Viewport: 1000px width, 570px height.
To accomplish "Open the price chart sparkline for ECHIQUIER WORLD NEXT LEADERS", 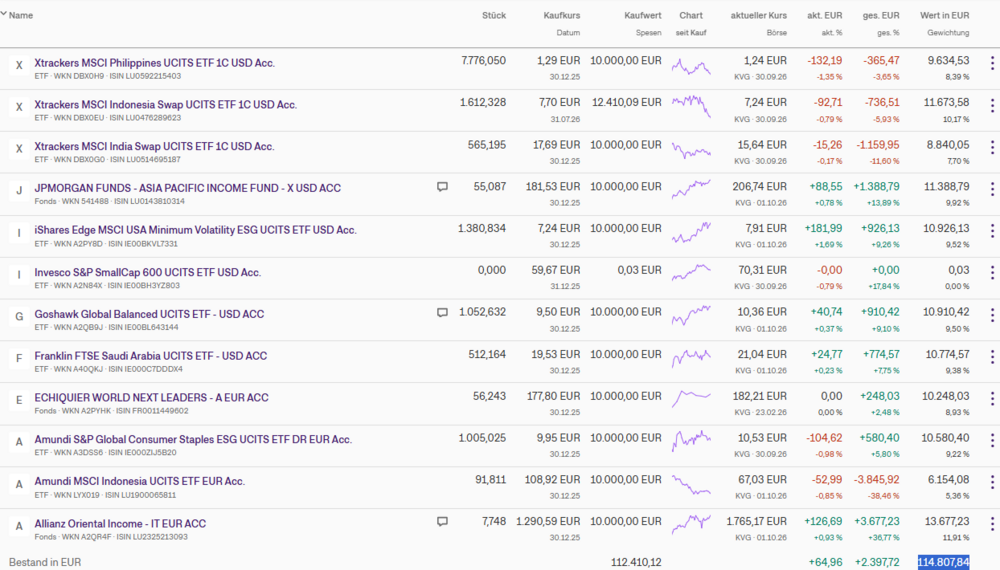I will click(691, 399).
